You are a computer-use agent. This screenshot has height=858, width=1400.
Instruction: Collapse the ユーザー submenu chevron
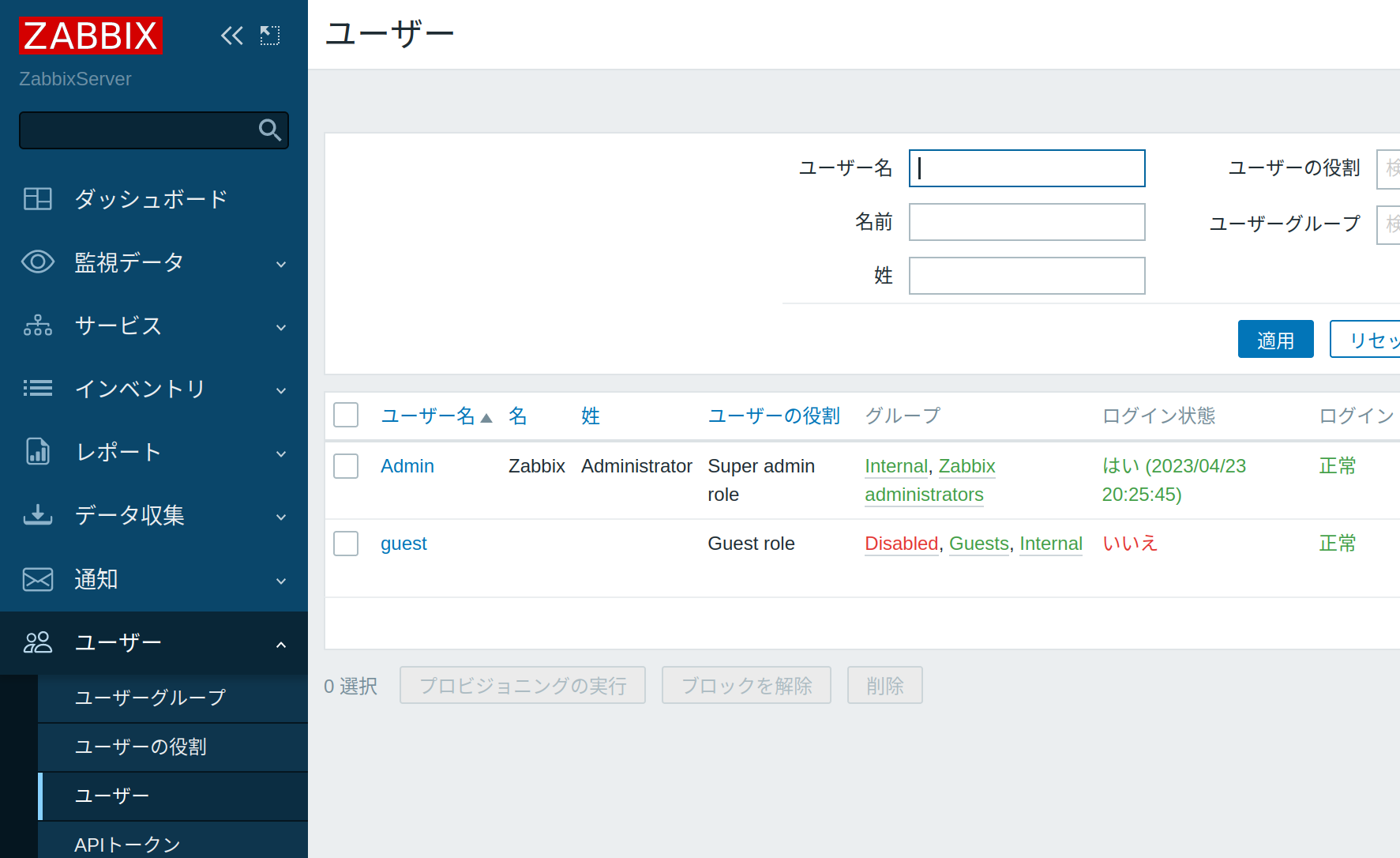(x=281, y=644)
